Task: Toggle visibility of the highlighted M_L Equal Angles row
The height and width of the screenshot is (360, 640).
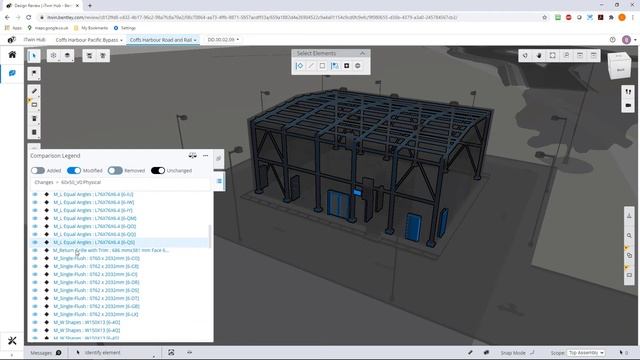Action: point(35,242)
